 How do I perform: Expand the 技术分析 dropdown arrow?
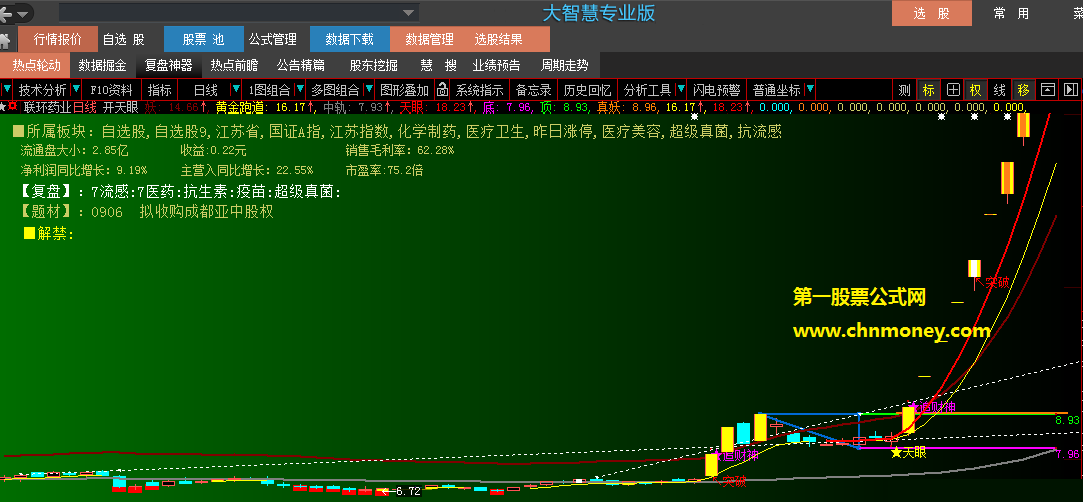pos(76,90)
